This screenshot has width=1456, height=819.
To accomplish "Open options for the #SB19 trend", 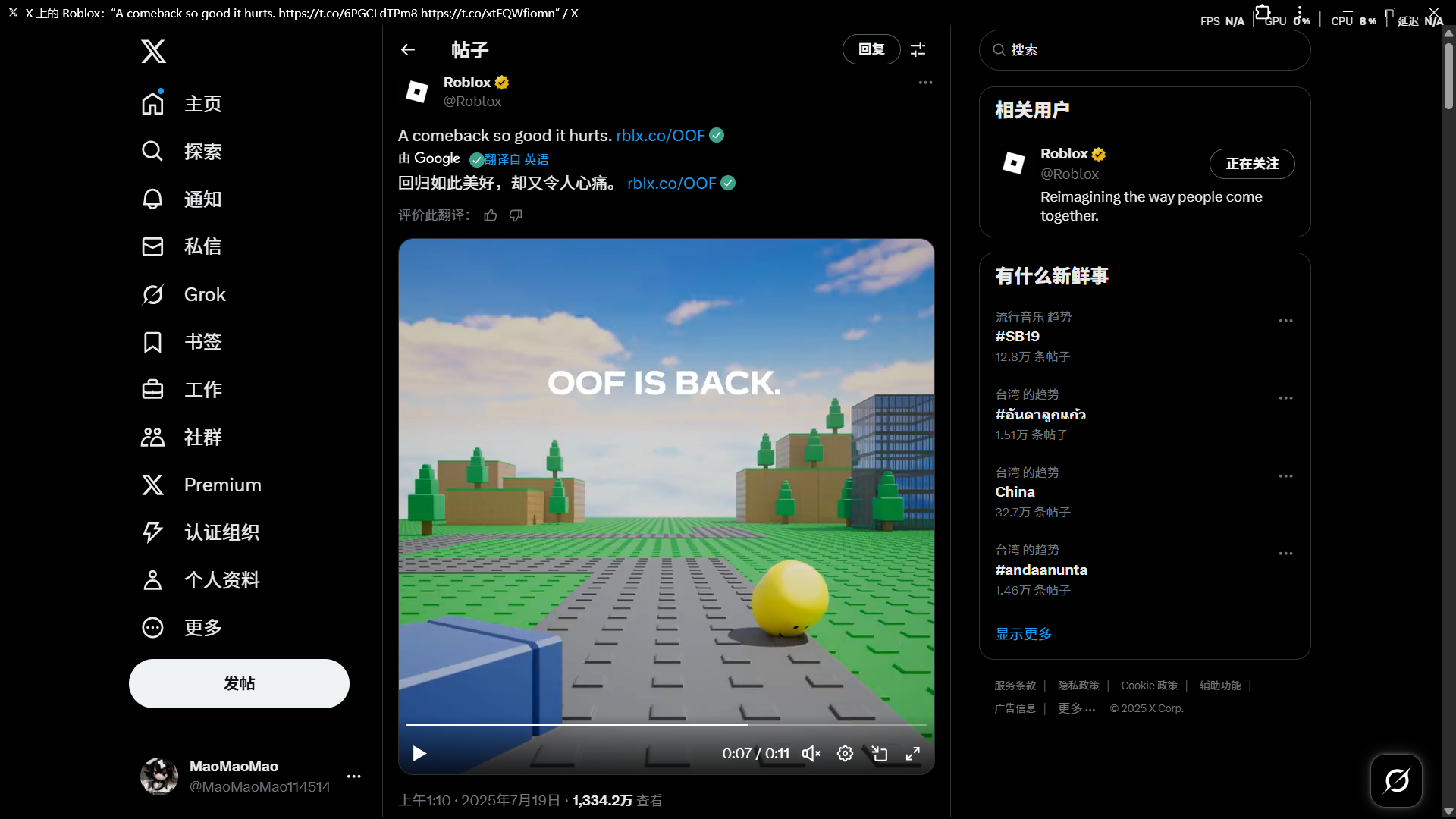I will [x=1285, y=320].
